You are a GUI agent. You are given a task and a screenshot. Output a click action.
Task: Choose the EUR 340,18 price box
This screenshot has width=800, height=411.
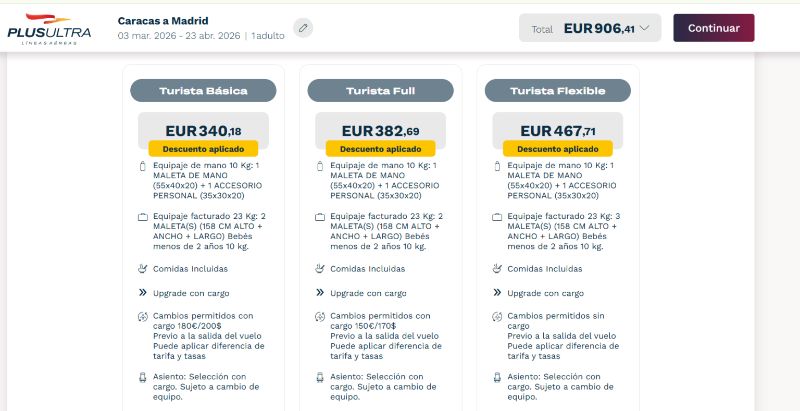pyautogui.click(x=203, y=130)
